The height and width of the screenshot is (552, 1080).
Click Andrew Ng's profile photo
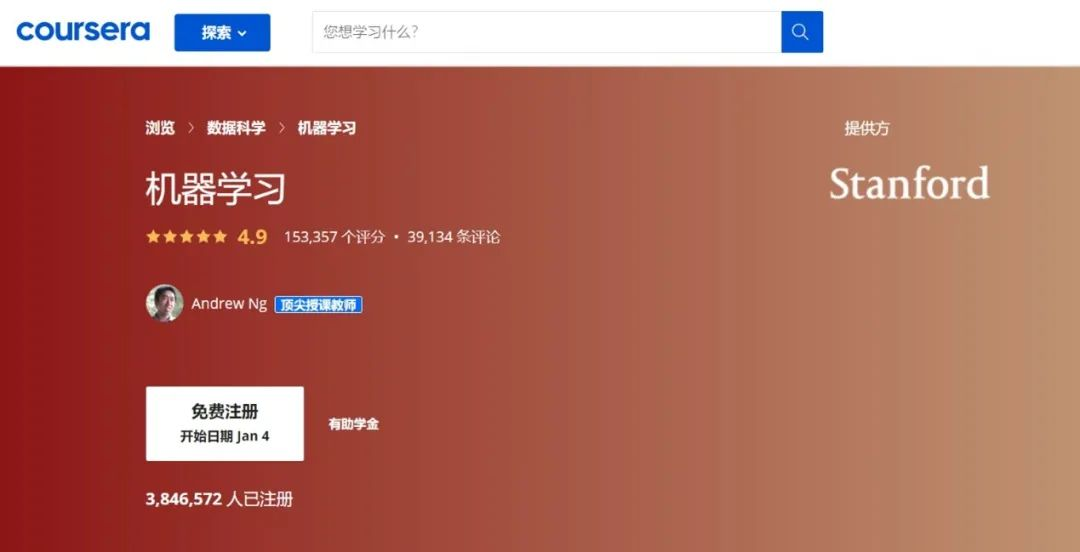[x=165, y=303]
